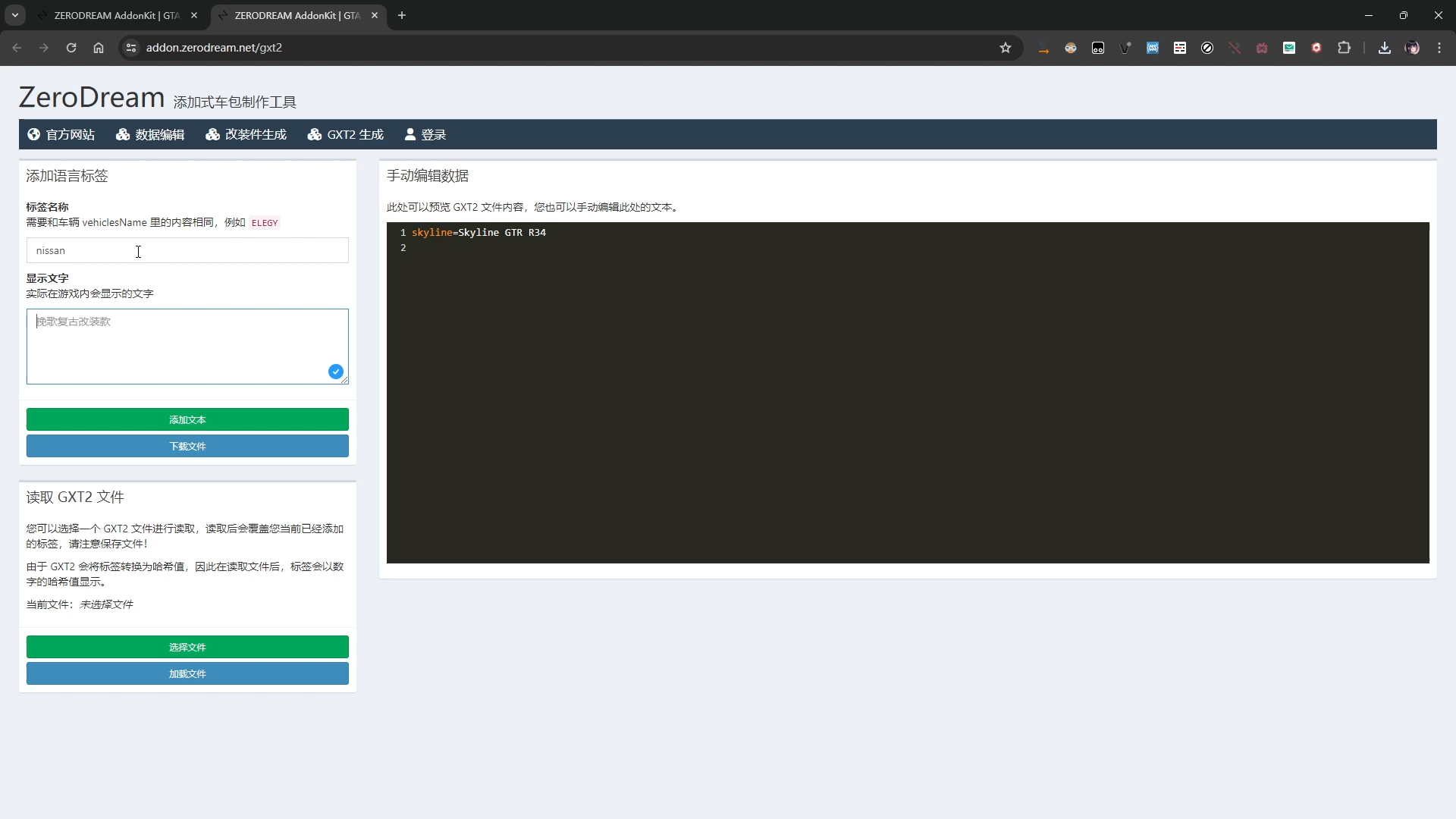Image resolution: width=1456 pixels, height=819 pixels.
Task: Click the pink TV-shaped extension icon
Action: pyautogui.click(x=1262, y=48)
